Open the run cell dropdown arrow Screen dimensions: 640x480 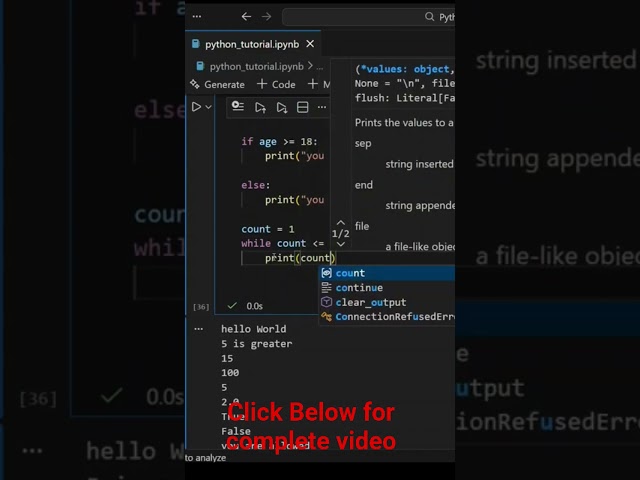click(x=209, y=107)
